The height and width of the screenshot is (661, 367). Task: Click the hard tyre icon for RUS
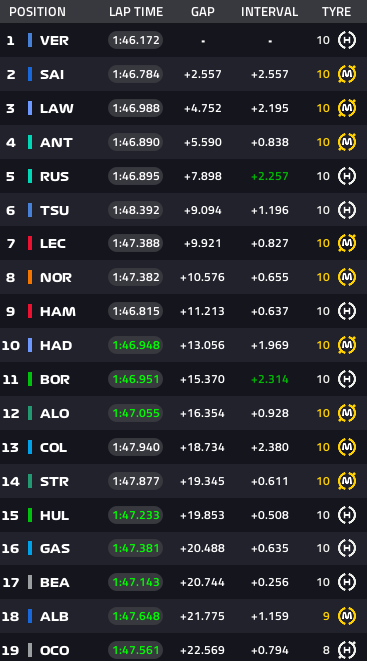click(x=347, y=176)
